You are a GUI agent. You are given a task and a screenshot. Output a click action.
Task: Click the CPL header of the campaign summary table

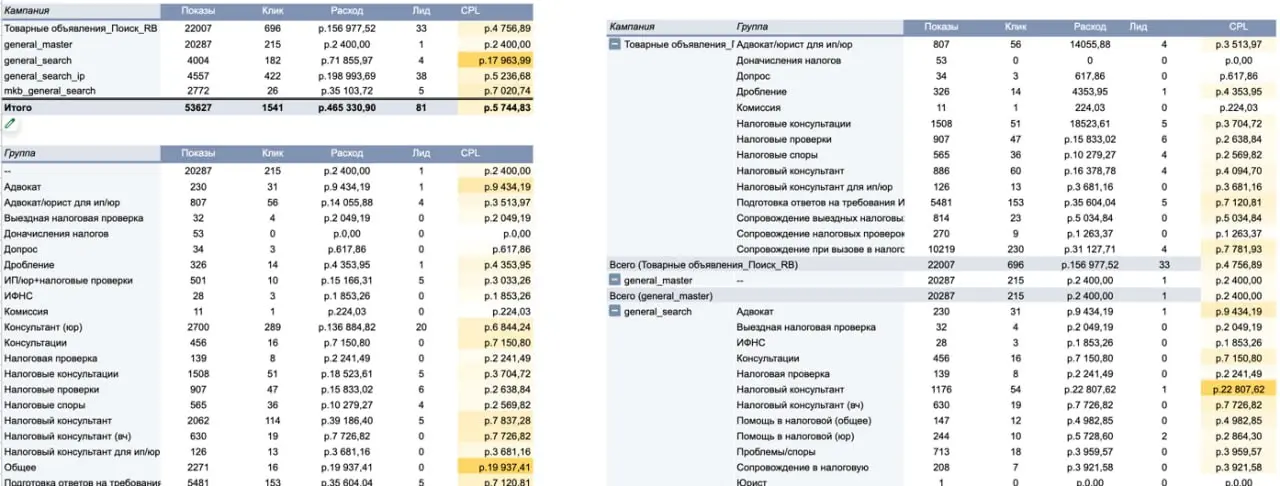tap(469, 10)
